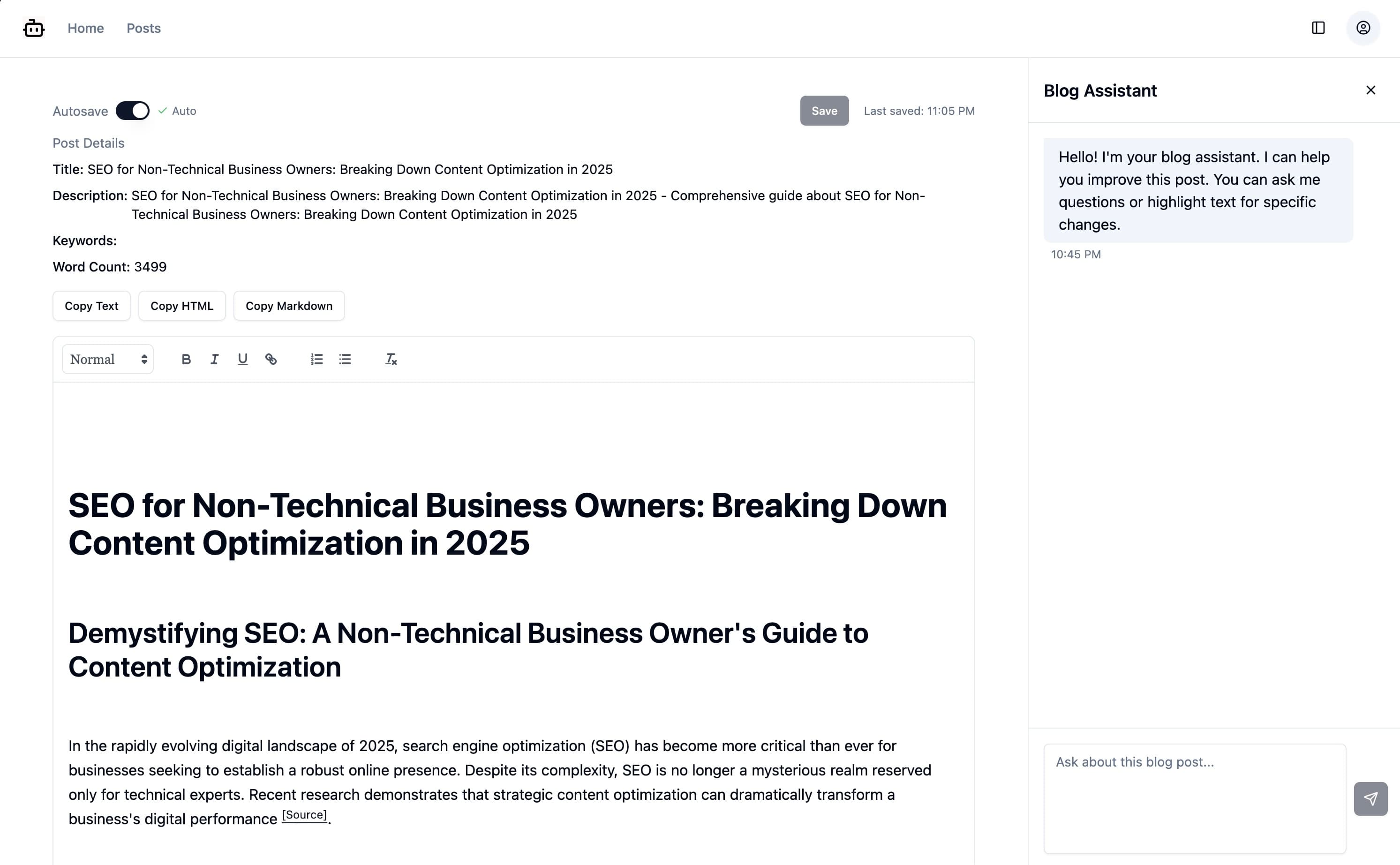Toggle the sidebar panel icon
1400x865 pixels.
(1318, 28)
